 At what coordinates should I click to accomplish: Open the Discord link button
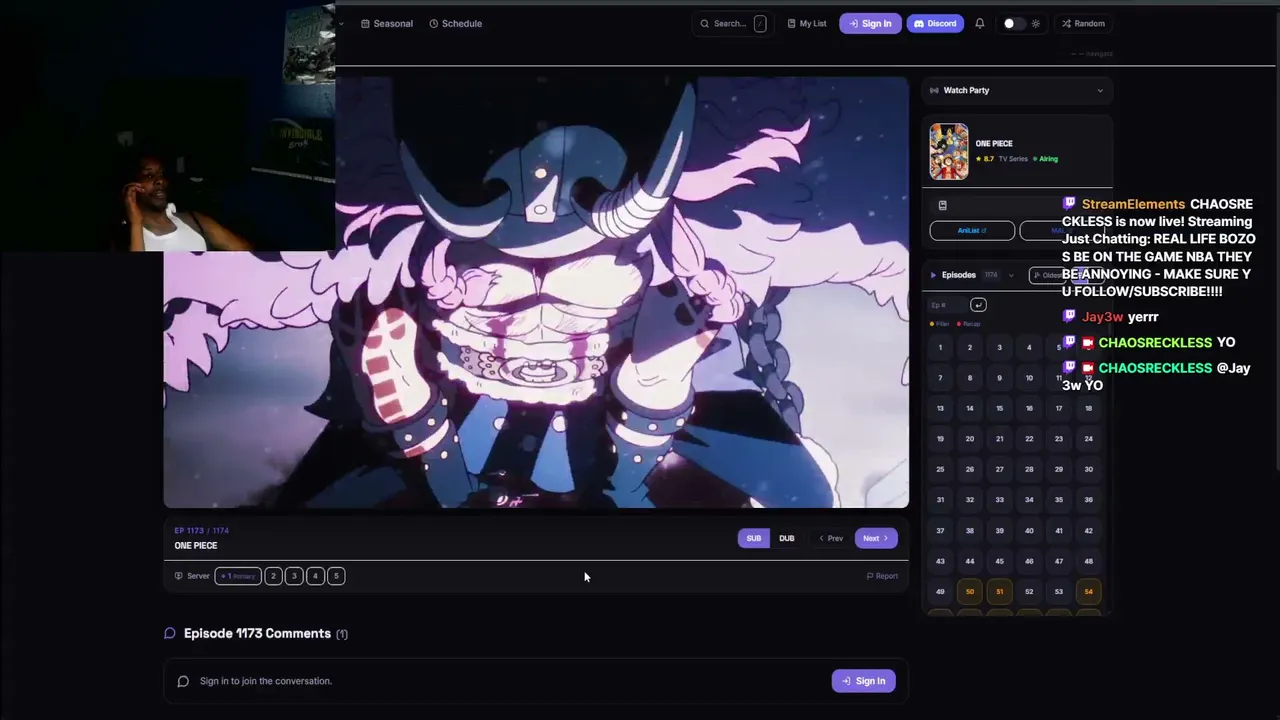pyautogui.click(x=935, y=24)
